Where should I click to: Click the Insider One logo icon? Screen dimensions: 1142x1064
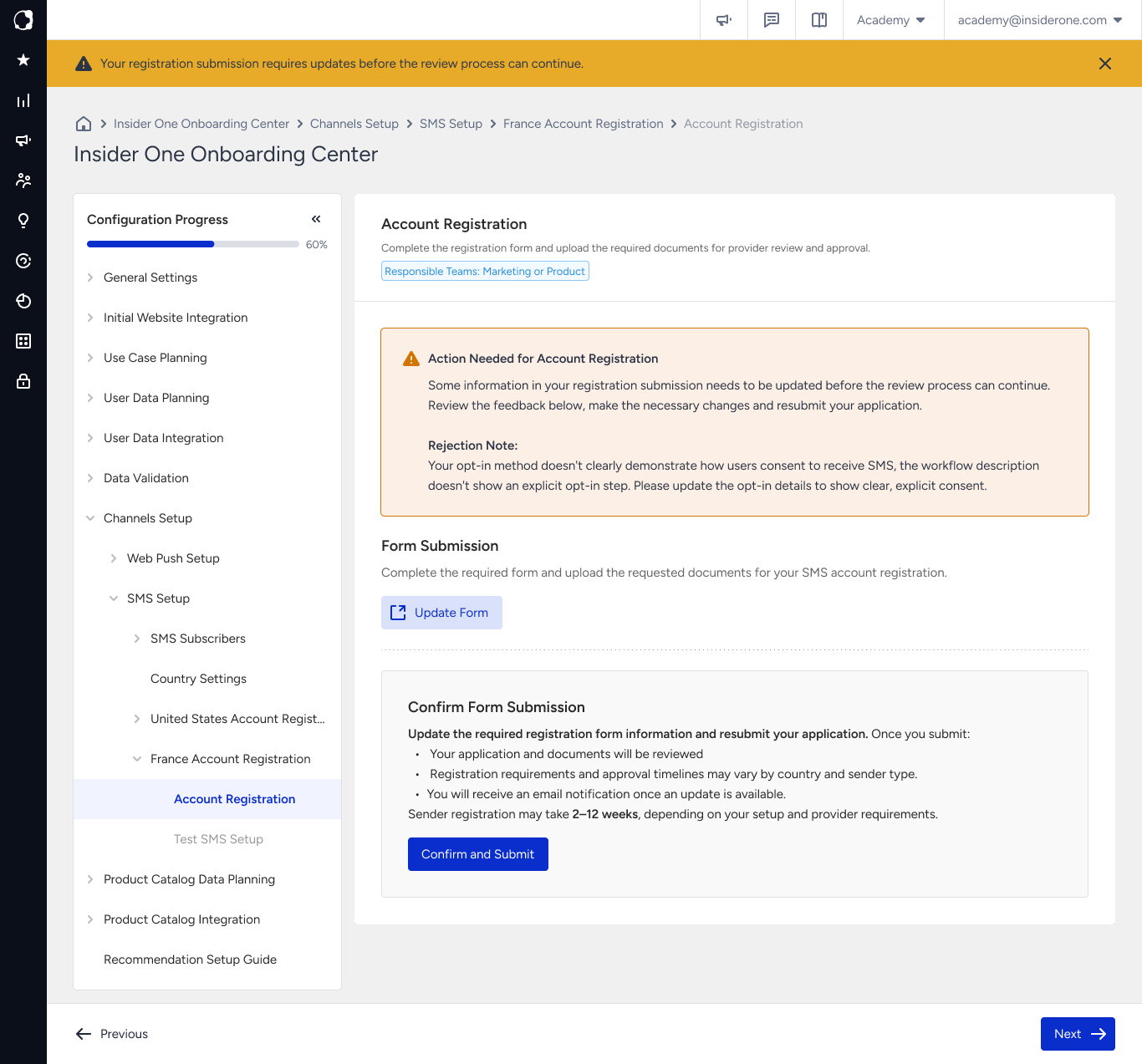coord(23,20)
